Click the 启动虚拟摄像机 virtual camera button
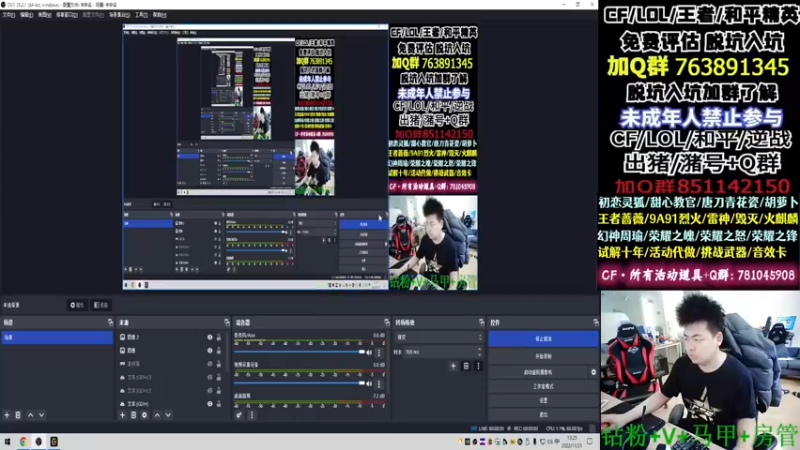The width and height of the screenshot is (800, 450). (x=538, y=372)
